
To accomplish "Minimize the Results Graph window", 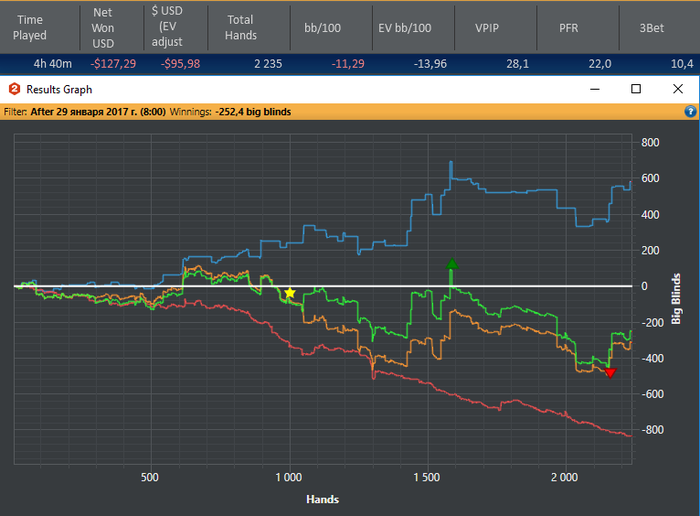I will (x=595, y=89).
